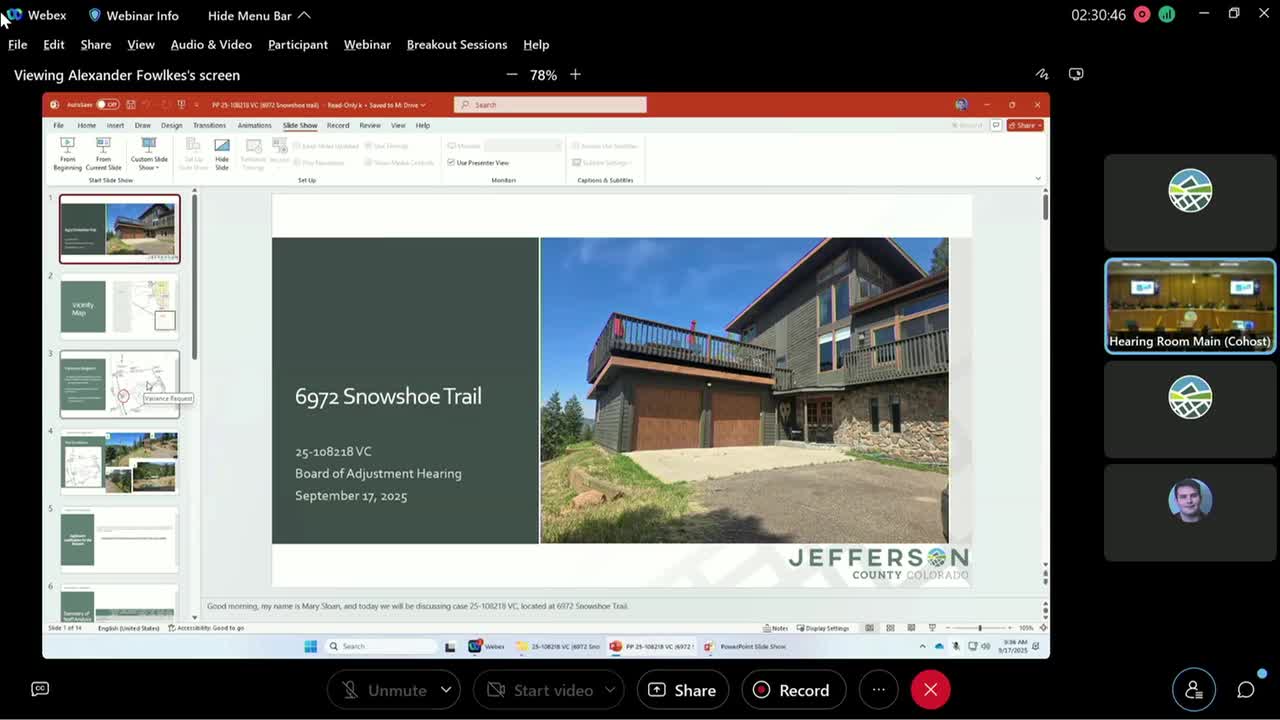This screenshot has height=720, width=1280.
Task: Select Hearing Room Main video thumbnail
Action: (x=1189, y=306)
